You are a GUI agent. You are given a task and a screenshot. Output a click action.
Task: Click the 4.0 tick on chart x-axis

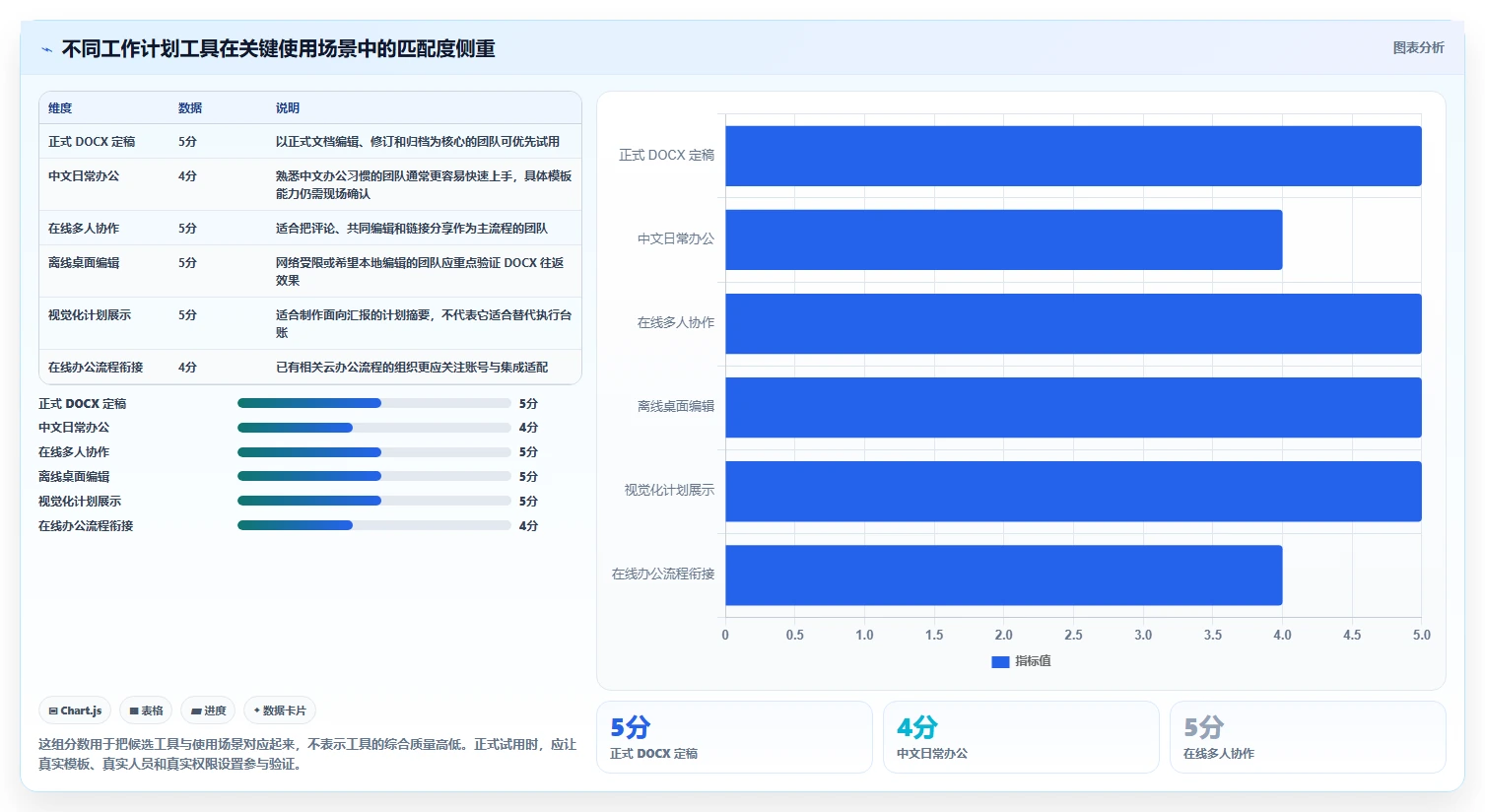pyautogui.click(x=1282, y=636)
